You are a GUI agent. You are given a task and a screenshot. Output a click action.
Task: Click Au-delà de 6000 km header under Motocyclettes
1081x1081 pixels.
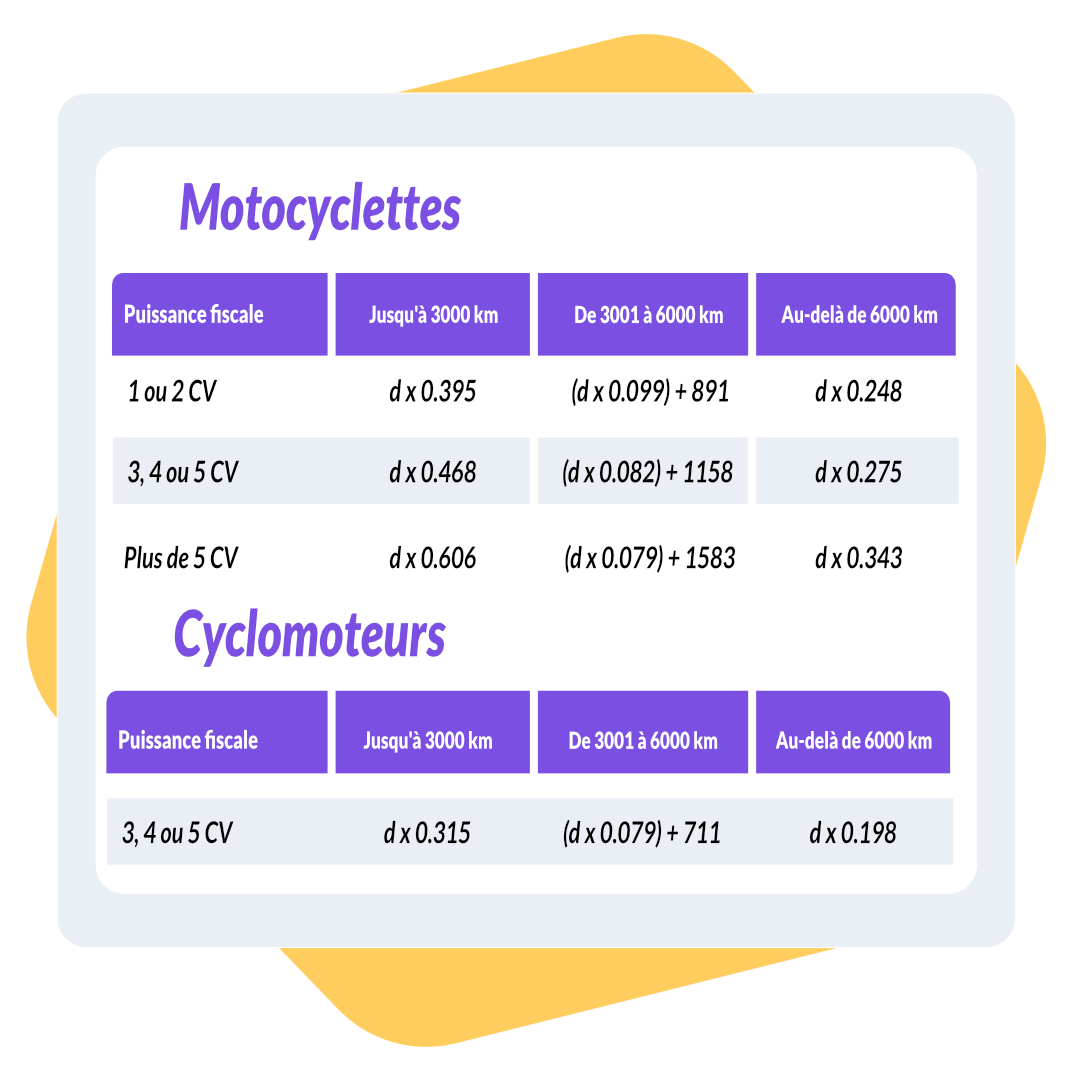pos(859,315)
